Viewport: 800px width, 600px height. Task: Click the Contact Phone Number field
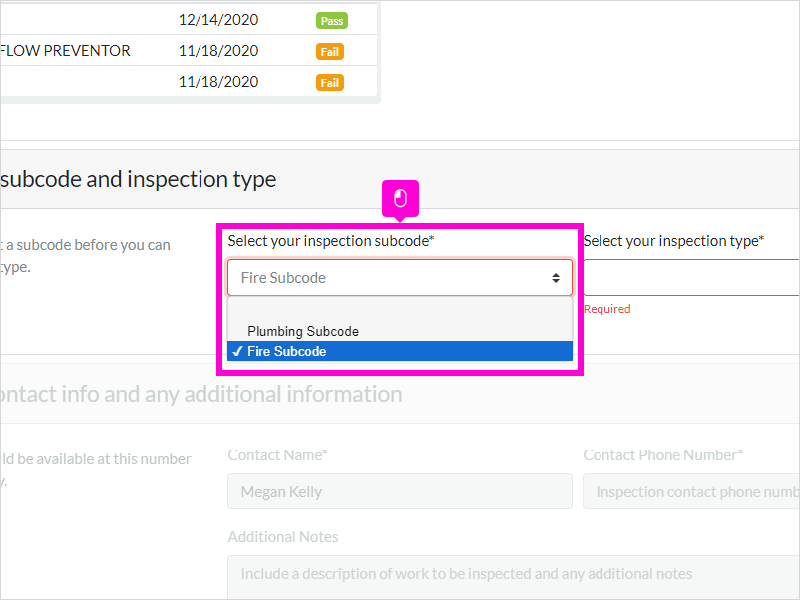[691, 491]
